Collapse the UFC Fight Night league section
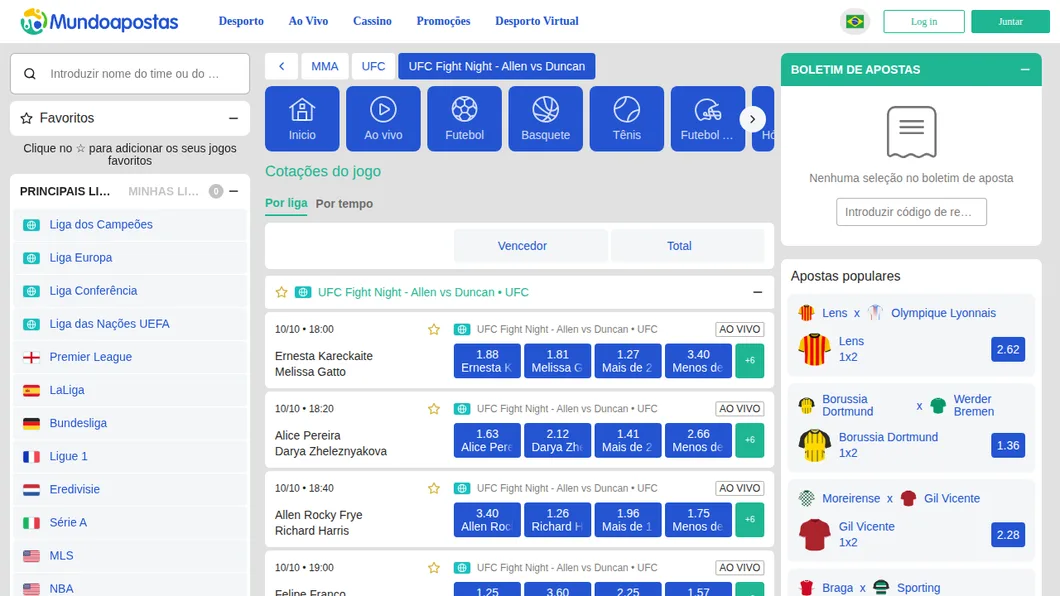The width and height of the screenshot is (1060, 596). pos(757,293)
